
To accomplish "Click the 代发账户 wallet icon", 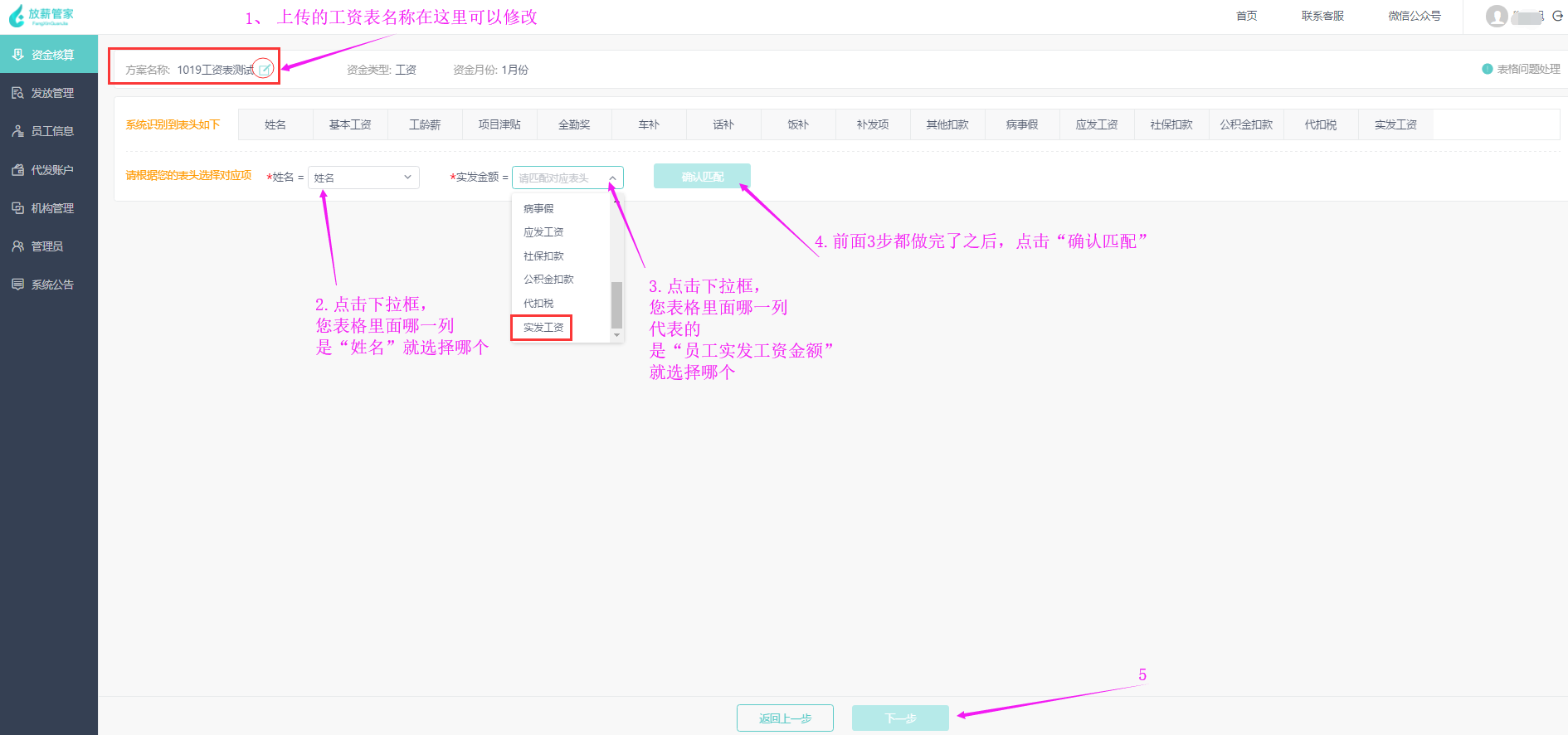I will [17, 170].
